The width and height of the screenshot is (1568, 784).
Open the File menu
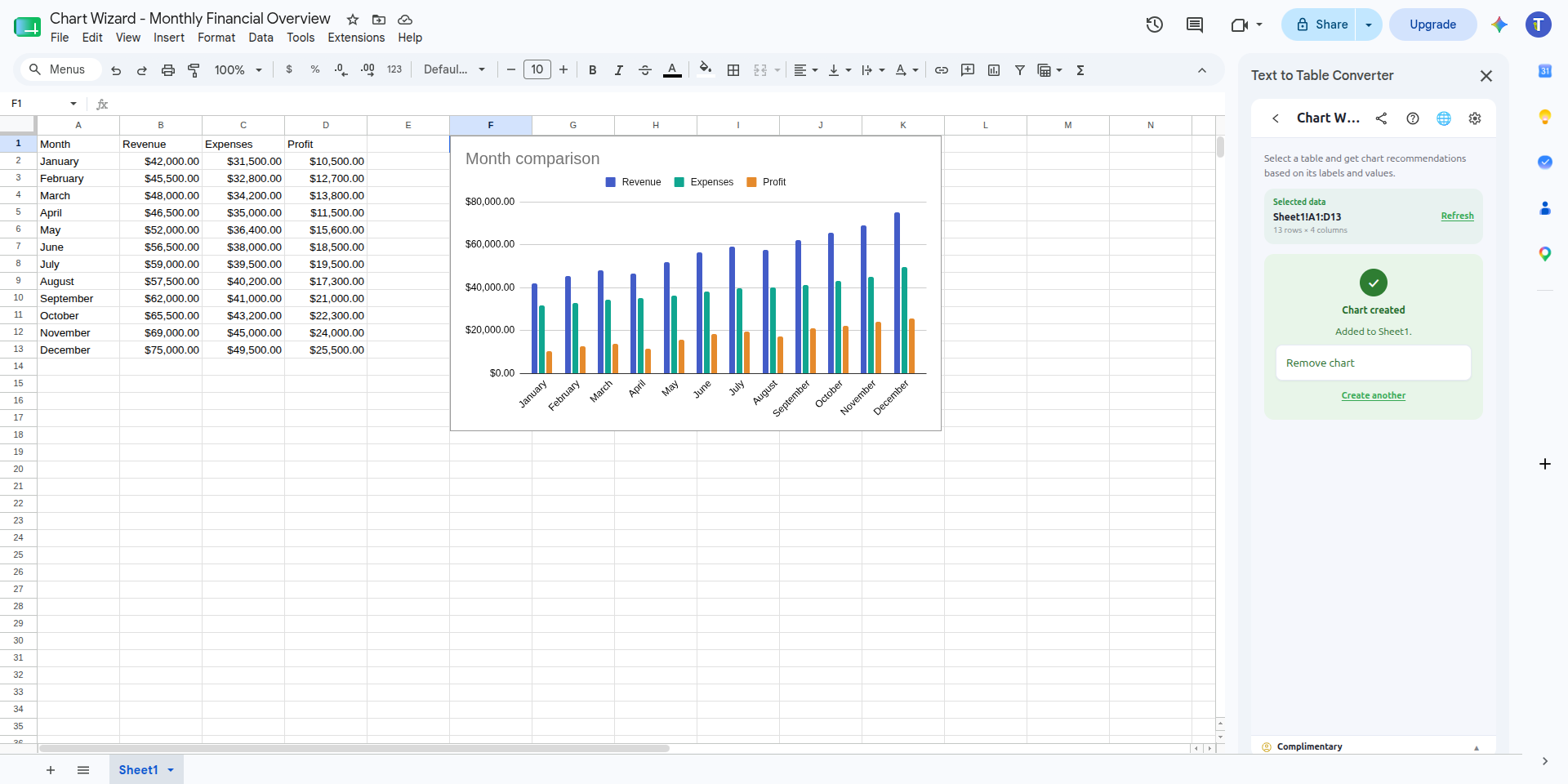point(60,38)
